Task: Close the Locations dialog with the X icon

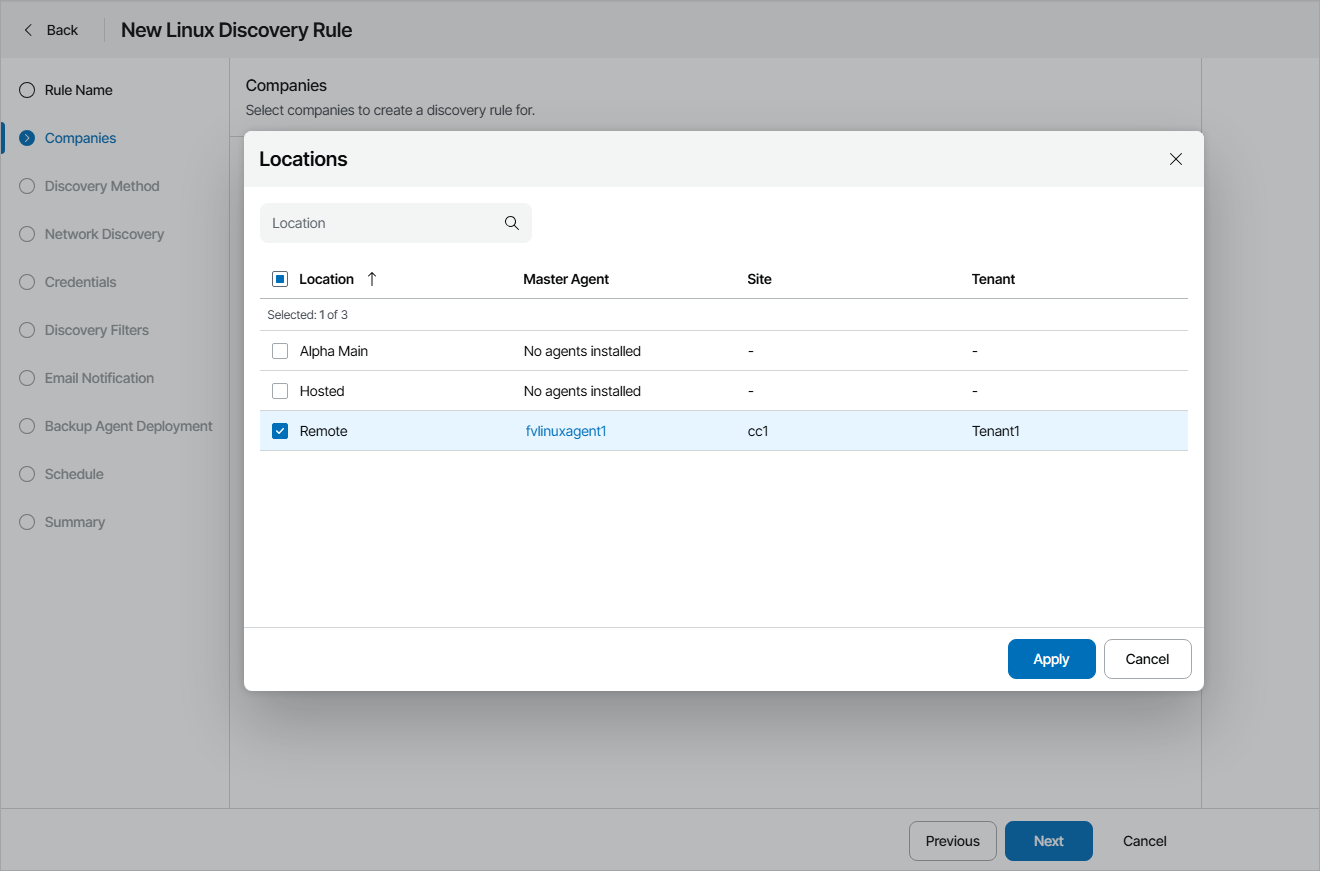Action: (1176, 159)
